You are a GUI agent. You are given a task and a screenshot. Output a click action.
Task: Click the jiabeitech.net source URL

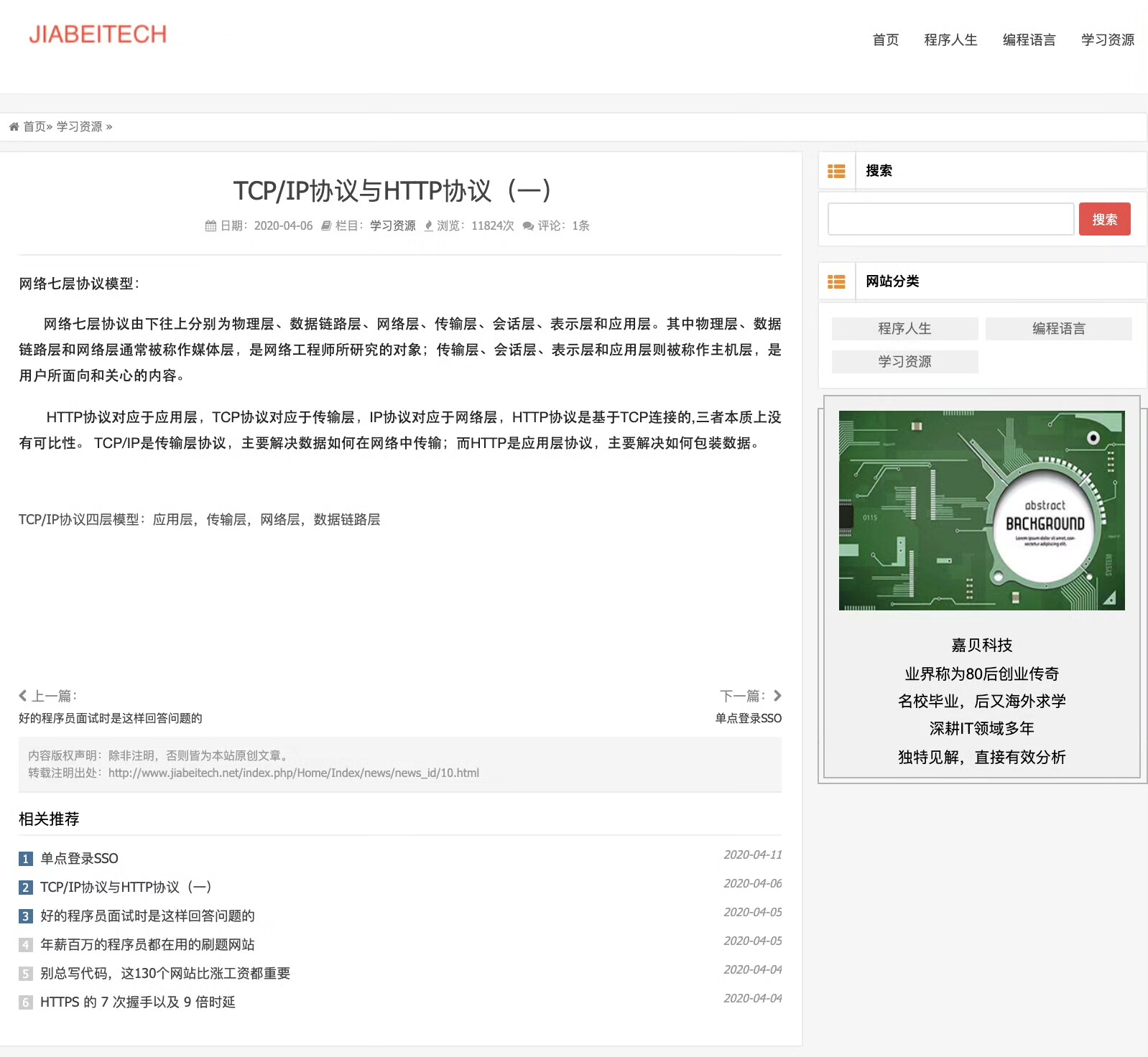(294, 773)
